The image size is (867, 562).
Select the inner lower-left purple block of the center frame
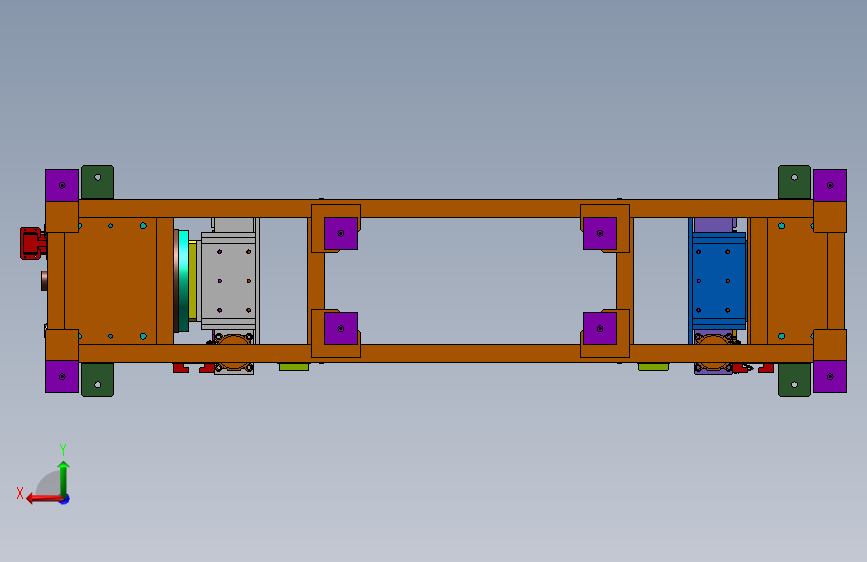point(341,329)
